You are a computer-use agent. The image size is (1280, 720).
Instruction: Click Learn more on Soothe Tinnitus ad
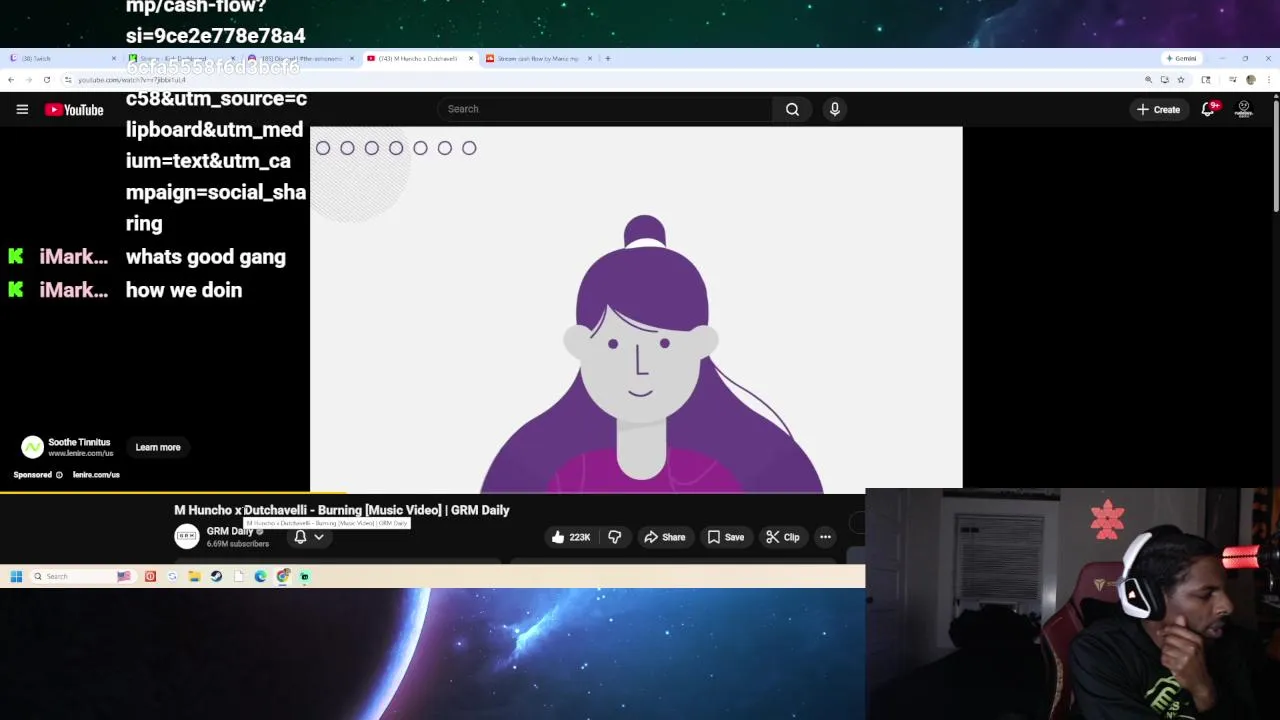(x=158, y=447)
